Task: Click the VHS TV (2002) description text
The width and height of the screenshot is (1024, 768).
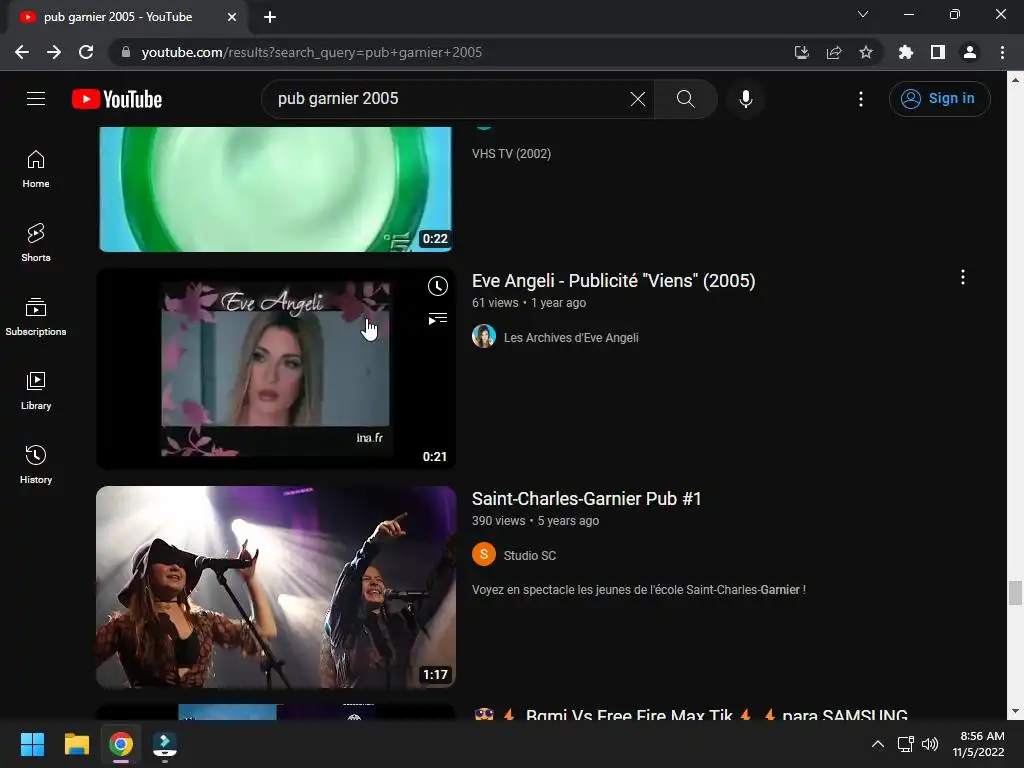Action: (x=511, y=154)
